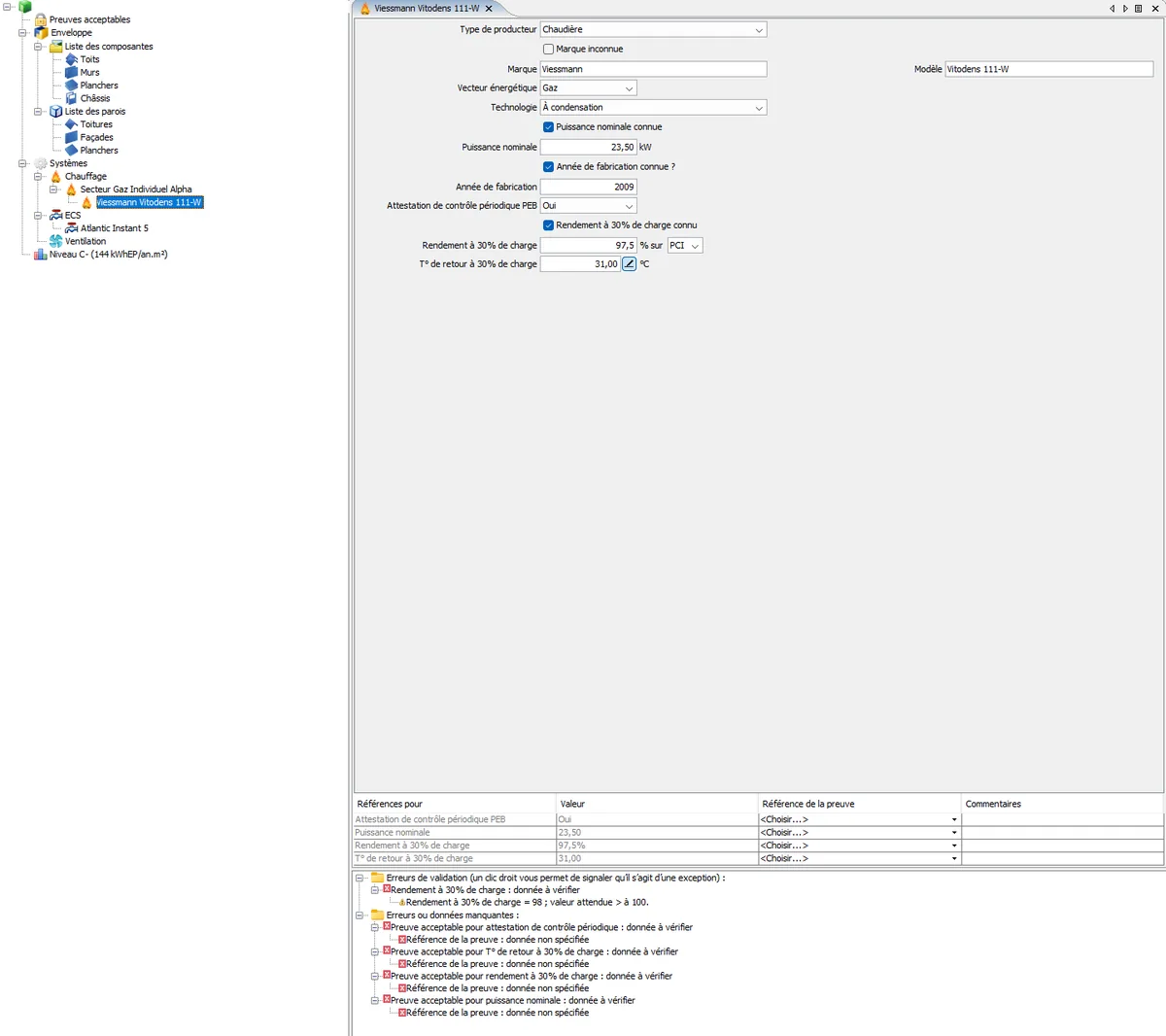Collapse the Liste des composantes tree node
The width and height of the screenshot is (1166, 1036).
(x=38, y=47)
